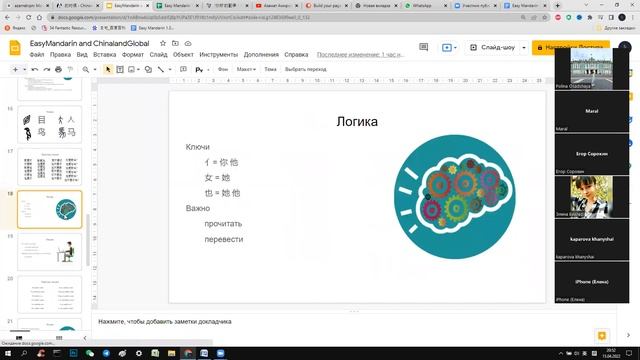640x360 pixels.
Task: Click Выбрать переход transition button
Action: pos(306,69)
